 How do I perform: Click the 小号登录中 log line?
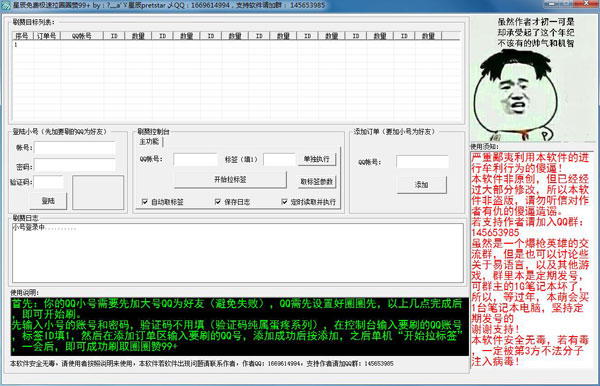pos(44,228)
